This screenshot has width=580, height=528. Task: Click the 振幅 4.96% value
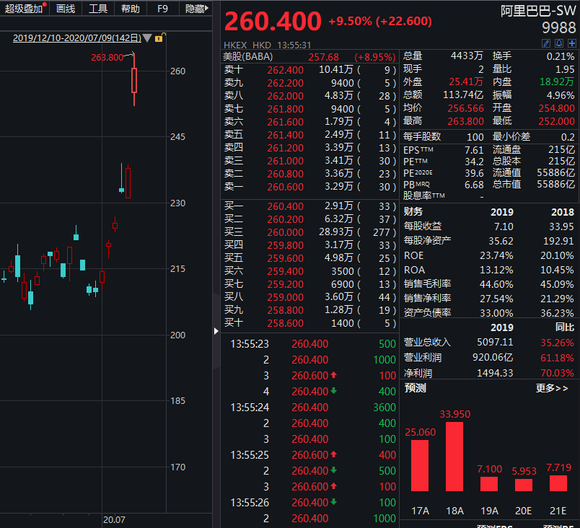[x=560, y=95]
